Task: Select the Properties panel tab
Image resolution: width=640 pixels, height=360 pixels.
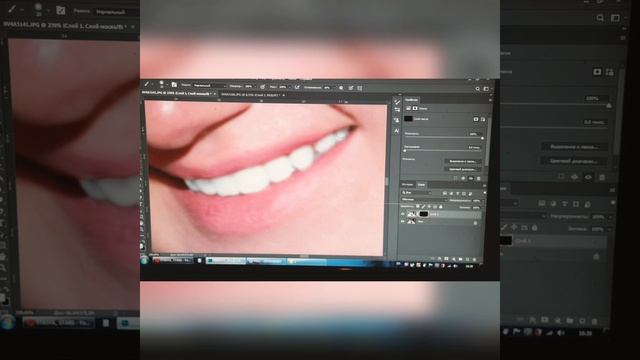Action: click(411, 100)
